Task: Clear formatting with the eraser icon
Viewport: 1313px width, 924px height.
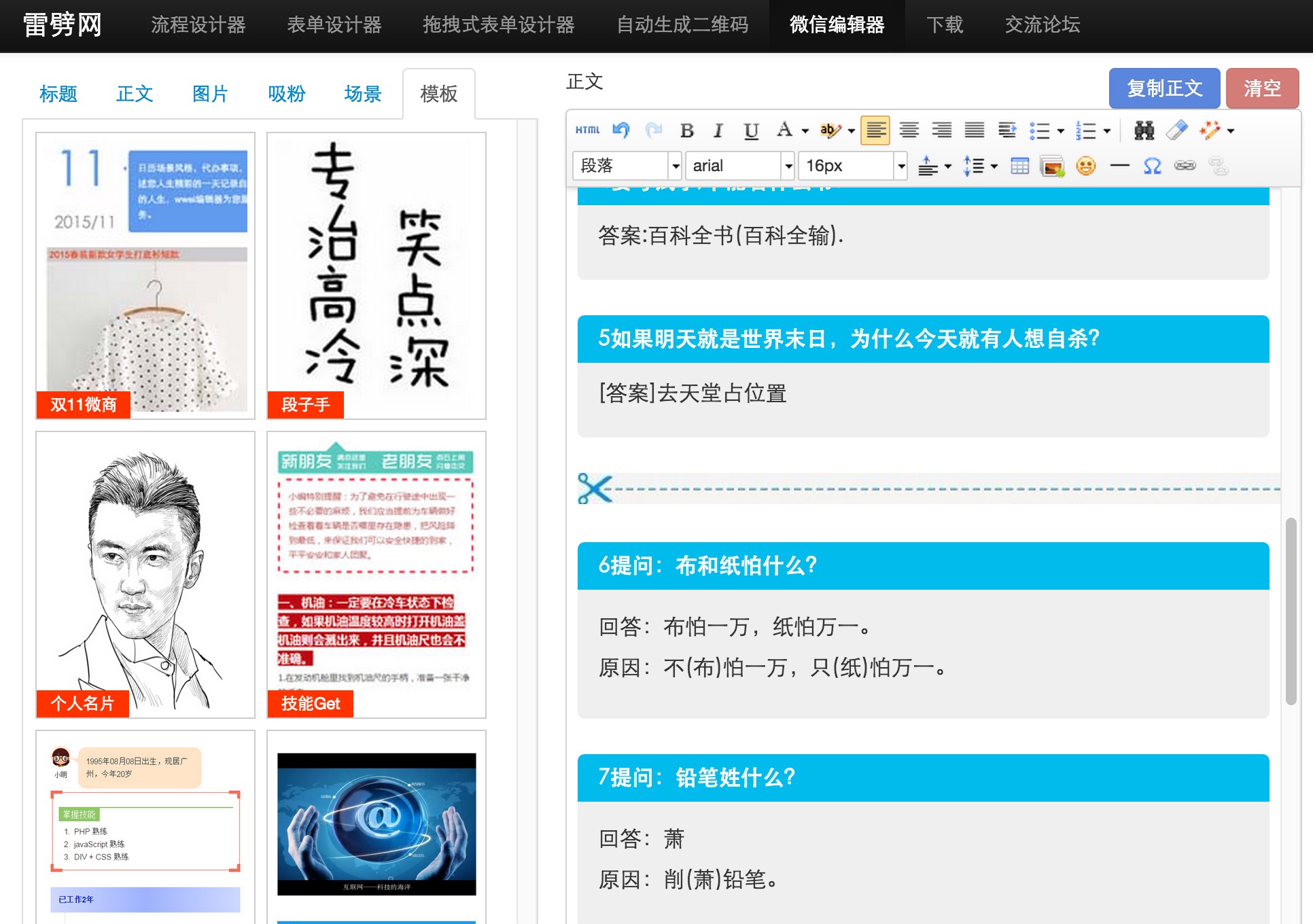Action: click(x=1178, y=130)
